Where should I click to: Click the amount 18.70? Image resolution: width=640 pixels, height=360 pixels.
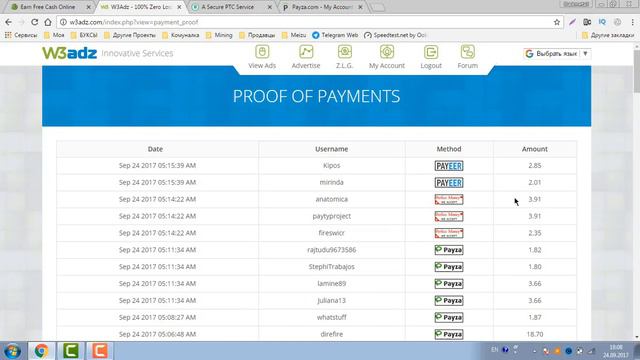(x=535, y=334)
